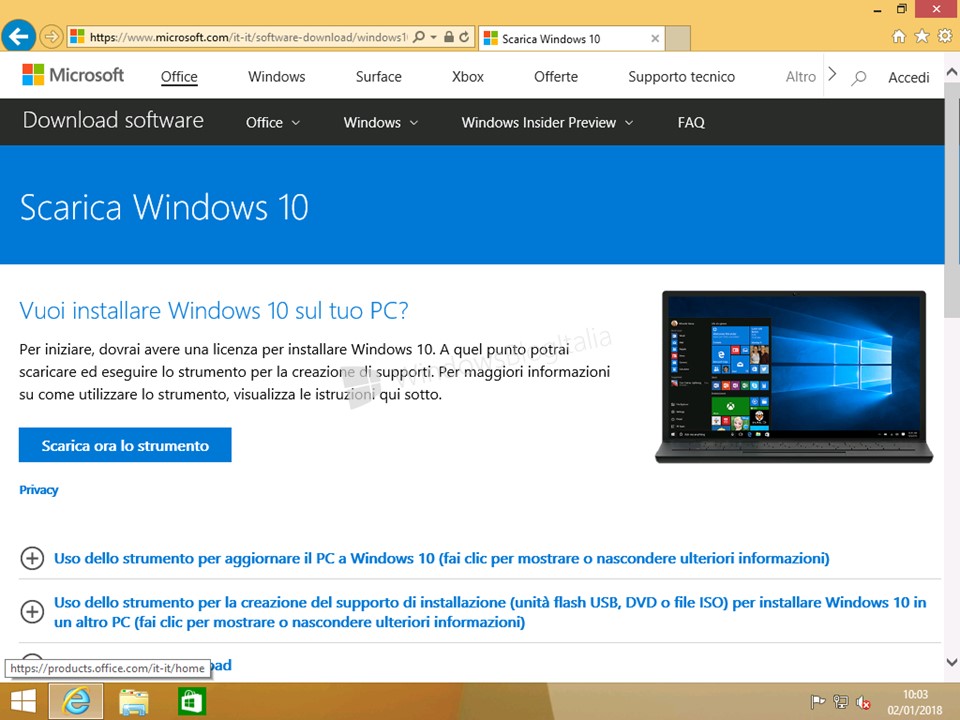Open the FAQ link

click(691, 122)
